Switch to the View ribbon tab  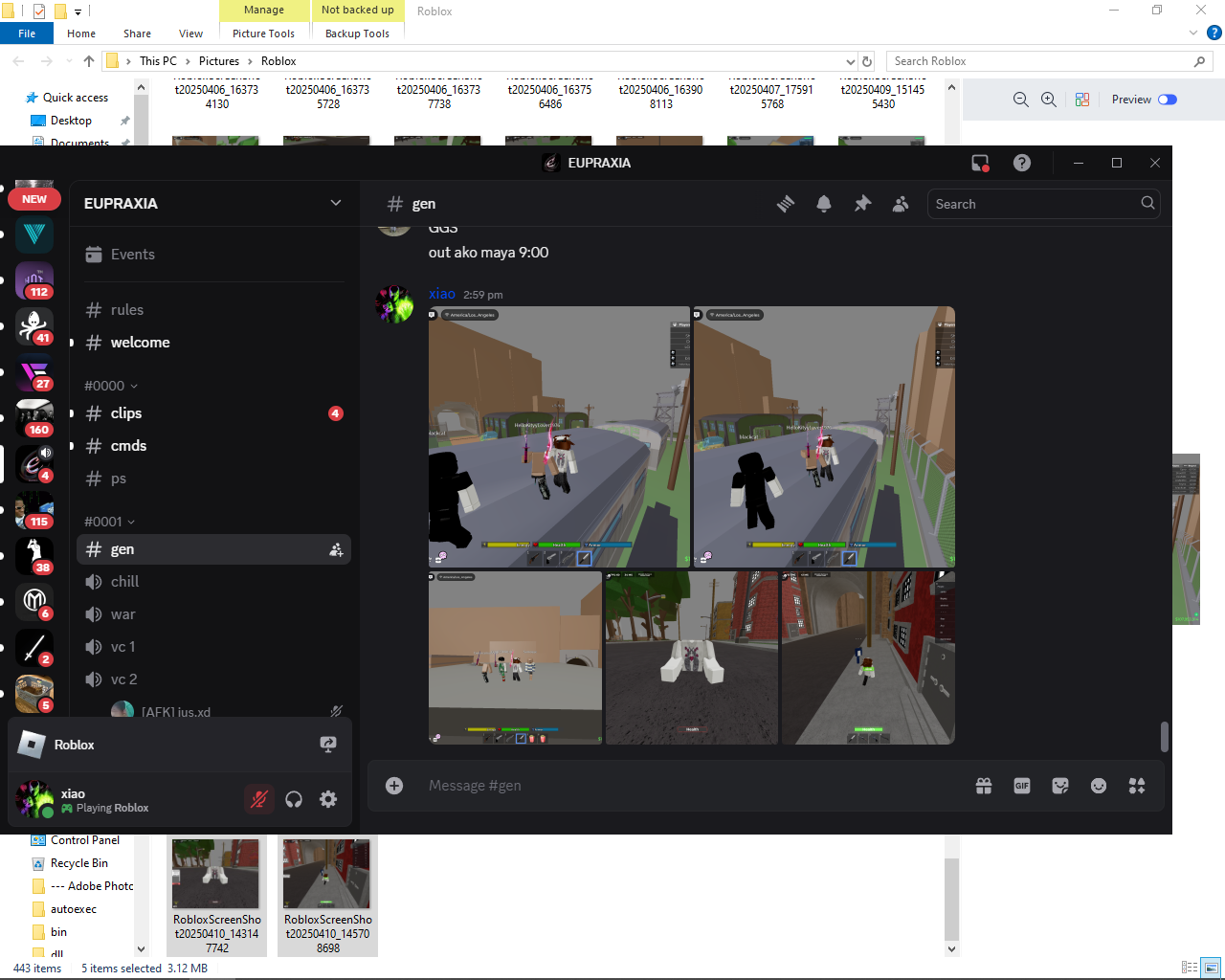click(x=191, y=33)
